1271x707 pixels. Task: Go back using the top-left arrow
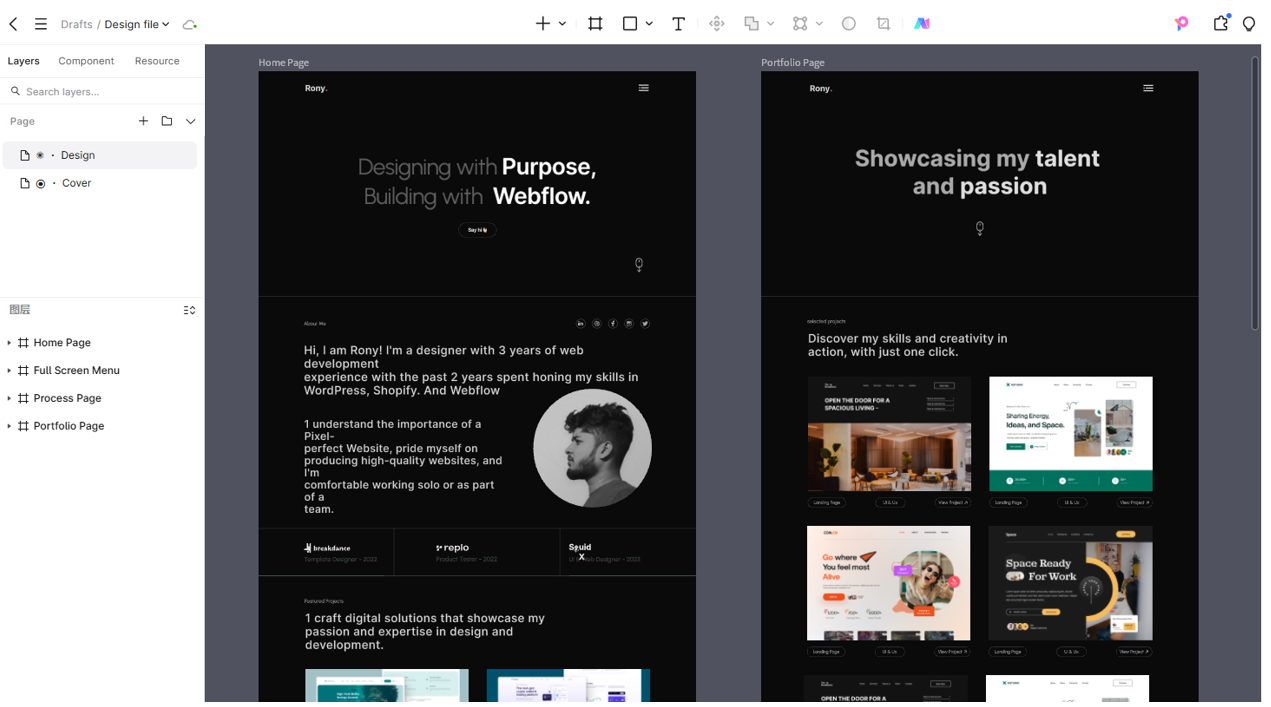(x=13, y=24)
